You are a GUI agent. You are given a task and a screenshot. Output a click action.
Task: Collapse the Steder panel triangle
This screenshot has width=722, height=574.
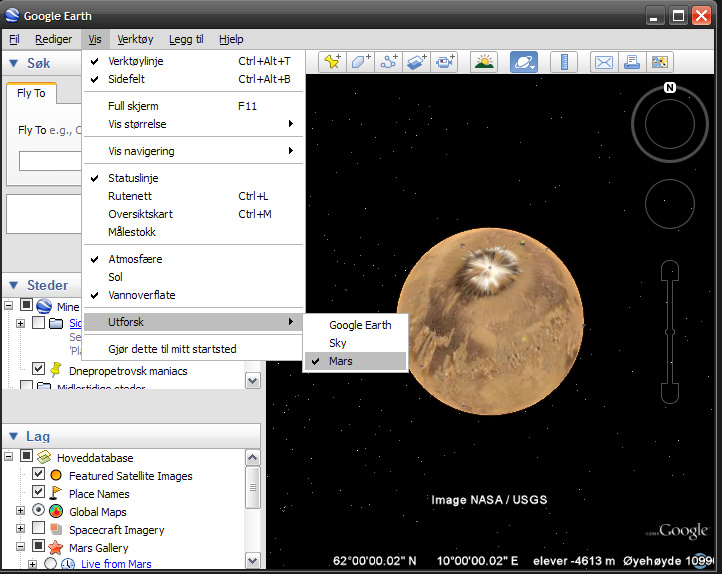[x=14, y=285]
